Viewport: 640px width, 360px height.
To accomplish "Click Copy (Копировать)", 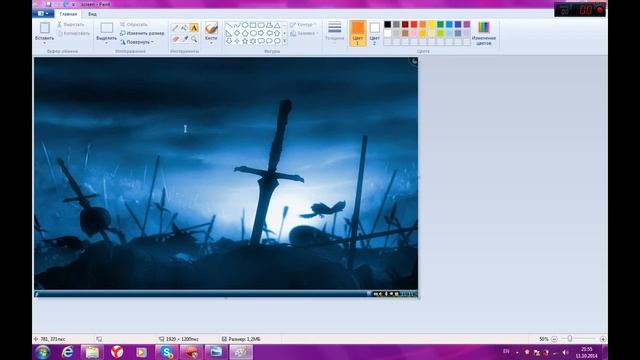I will tap(73, 33).
